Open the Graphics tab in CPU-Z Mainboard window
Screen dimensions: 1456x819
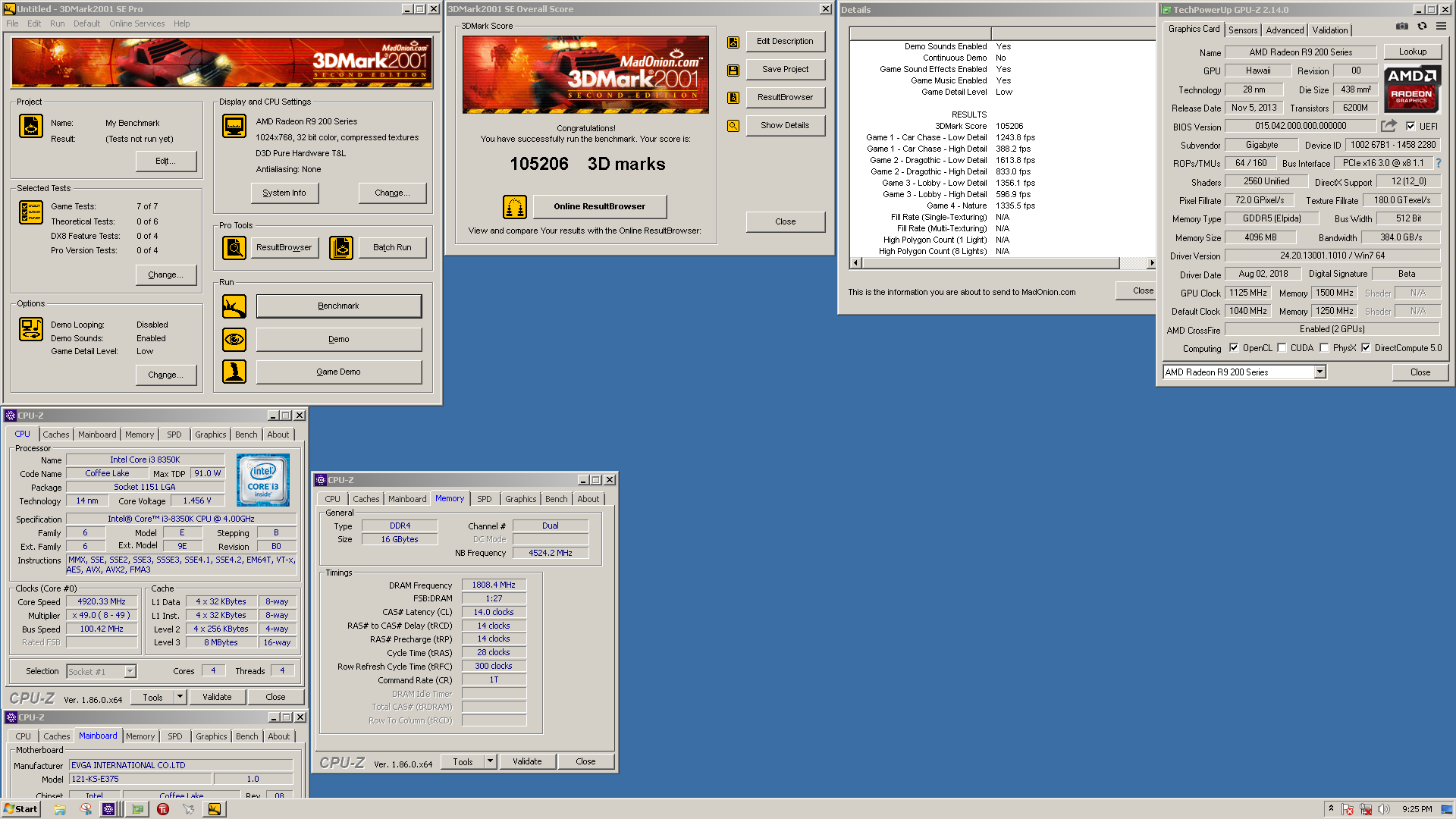pos(211,736)
